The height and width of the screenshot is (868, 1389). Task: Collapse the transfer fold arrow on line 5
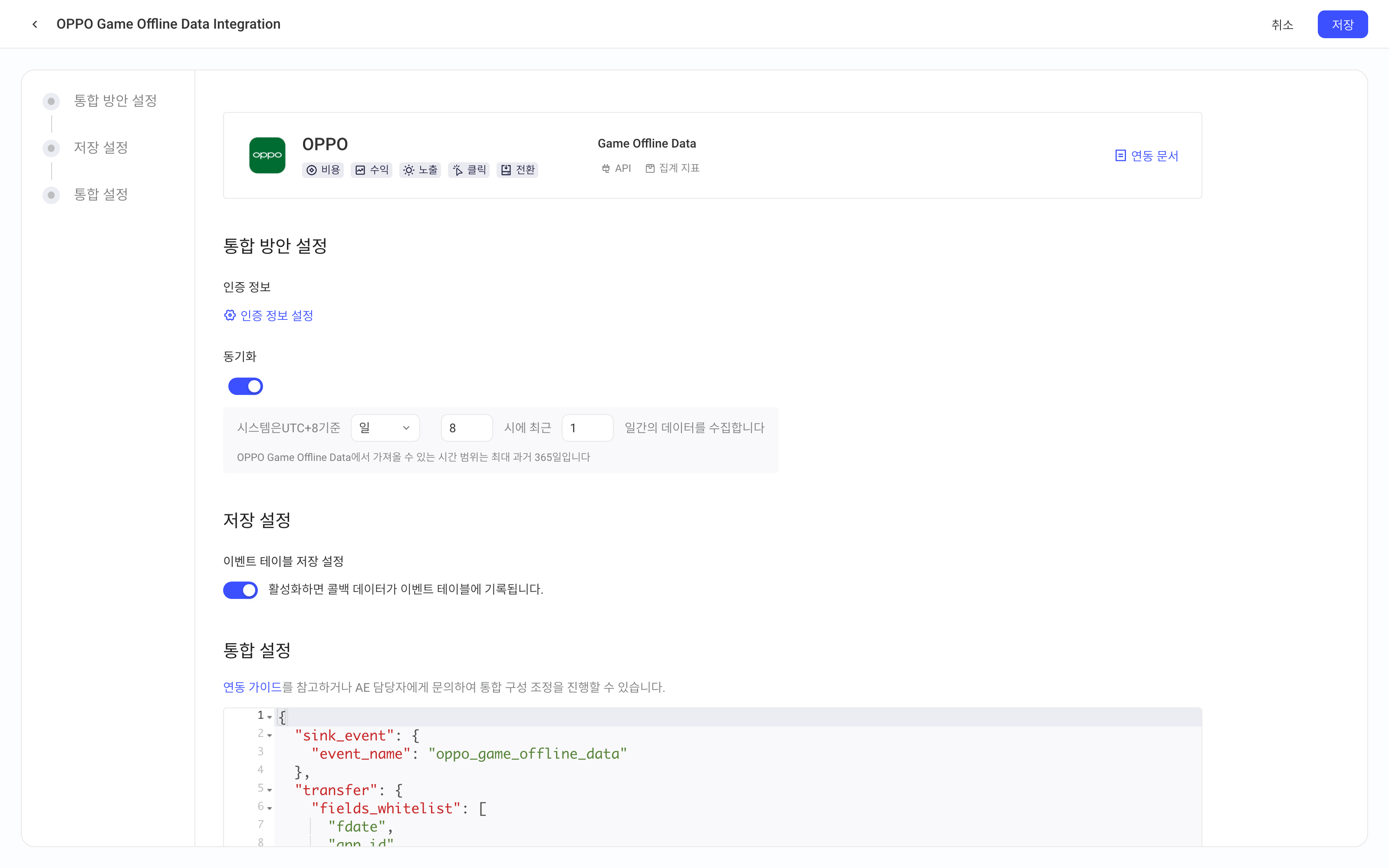click(x=270, y=790)
